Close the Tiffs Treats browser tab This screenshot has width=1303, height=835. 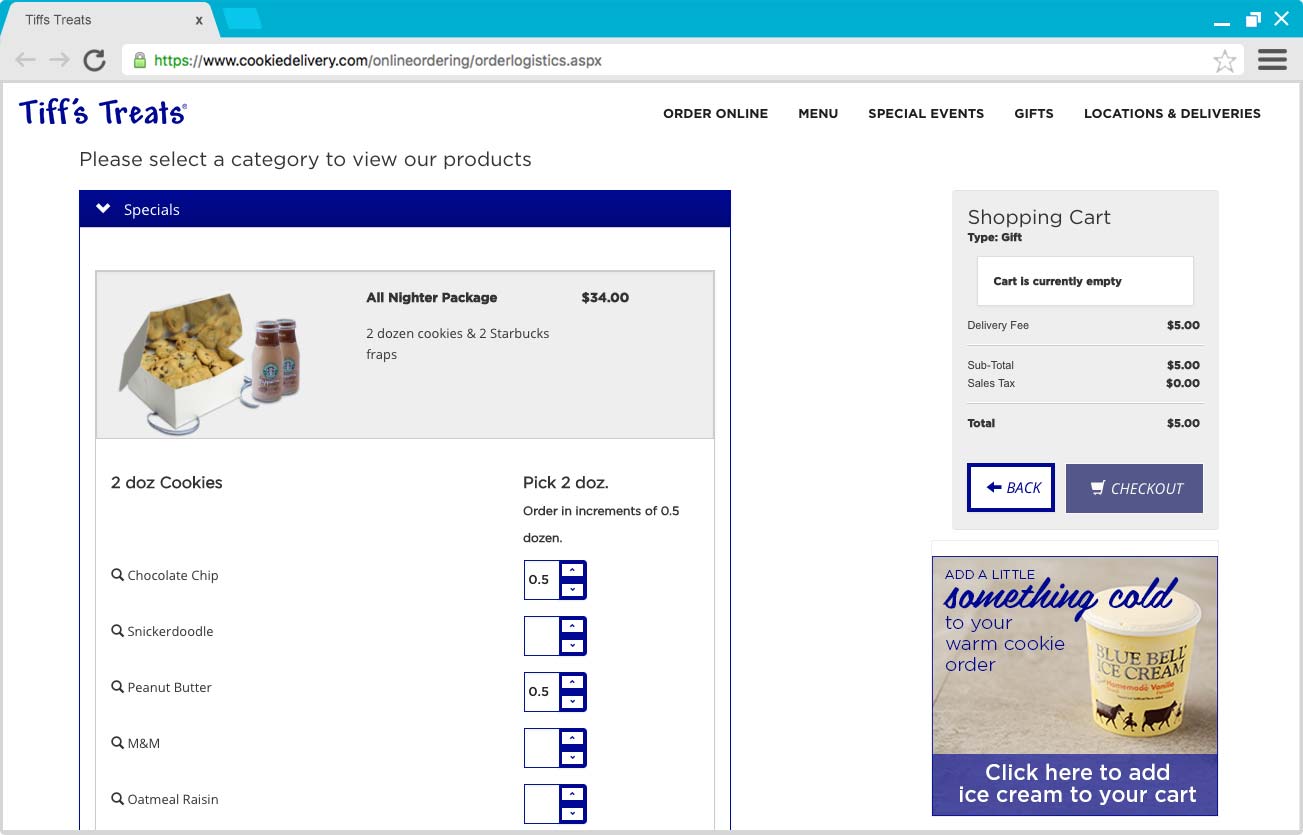pos(199,20)
